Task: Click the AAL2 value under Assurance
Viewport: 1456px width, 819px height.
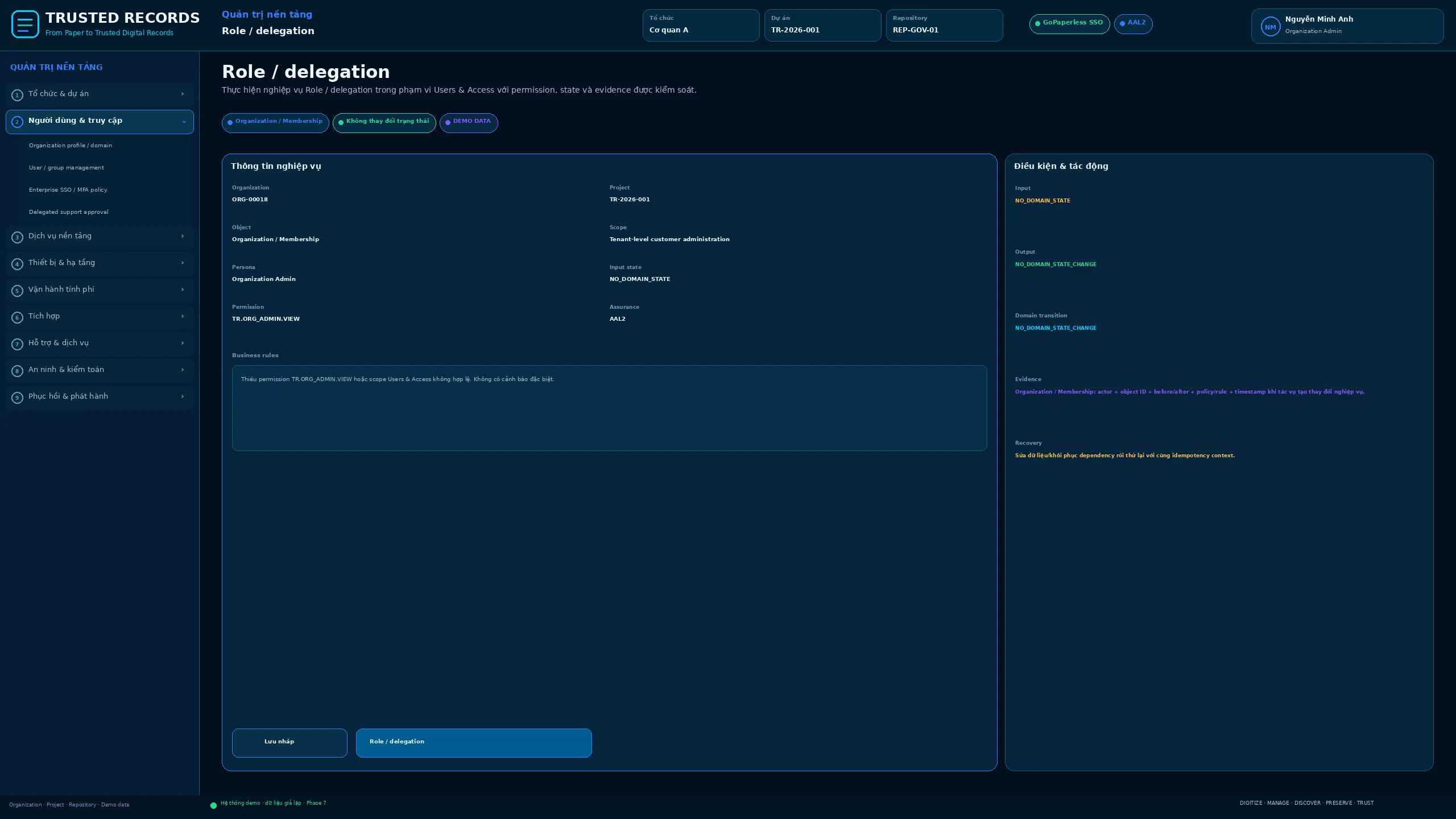Action: click(618, 319)
